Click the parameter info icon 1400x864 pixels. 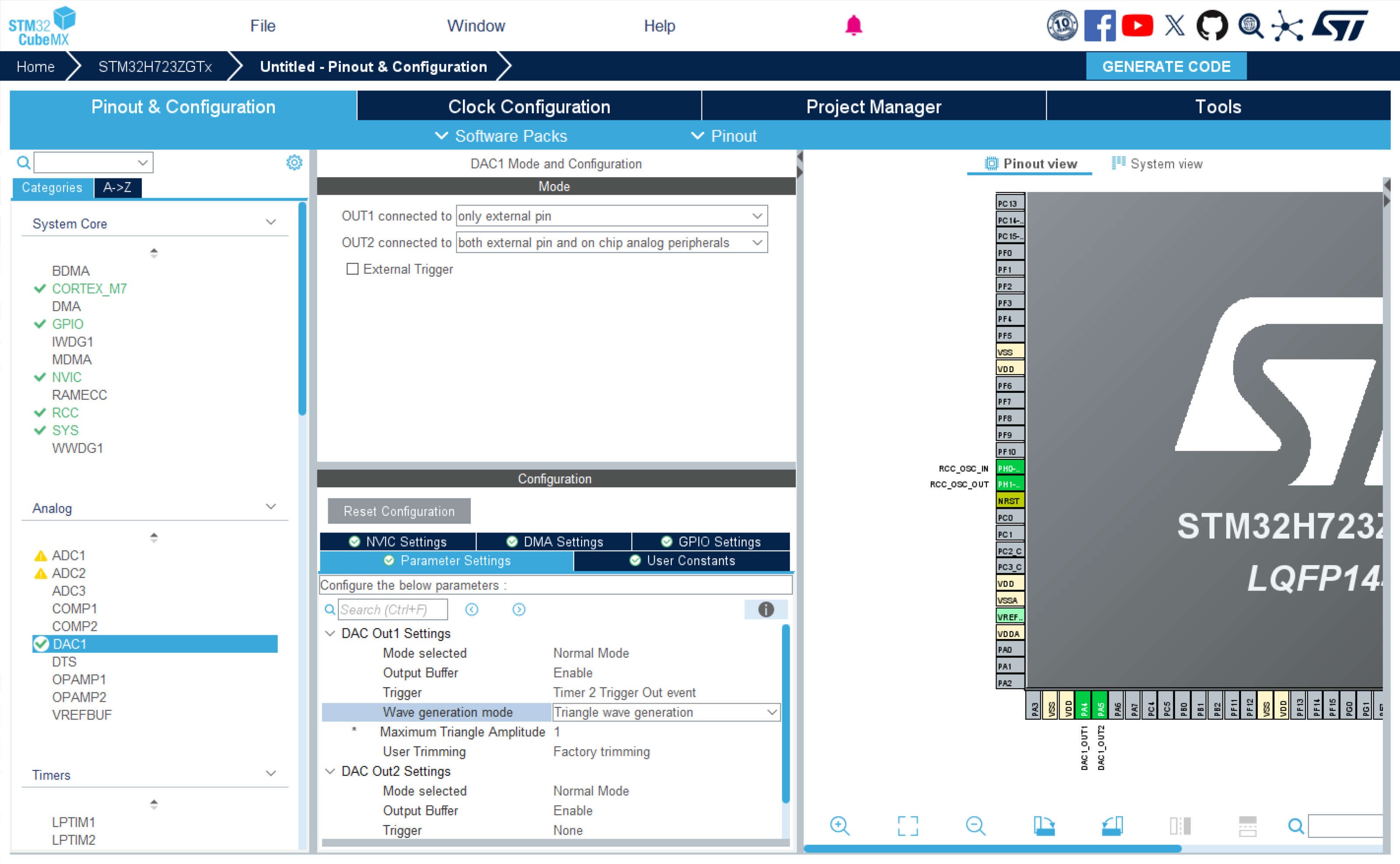tap(765, 610)
